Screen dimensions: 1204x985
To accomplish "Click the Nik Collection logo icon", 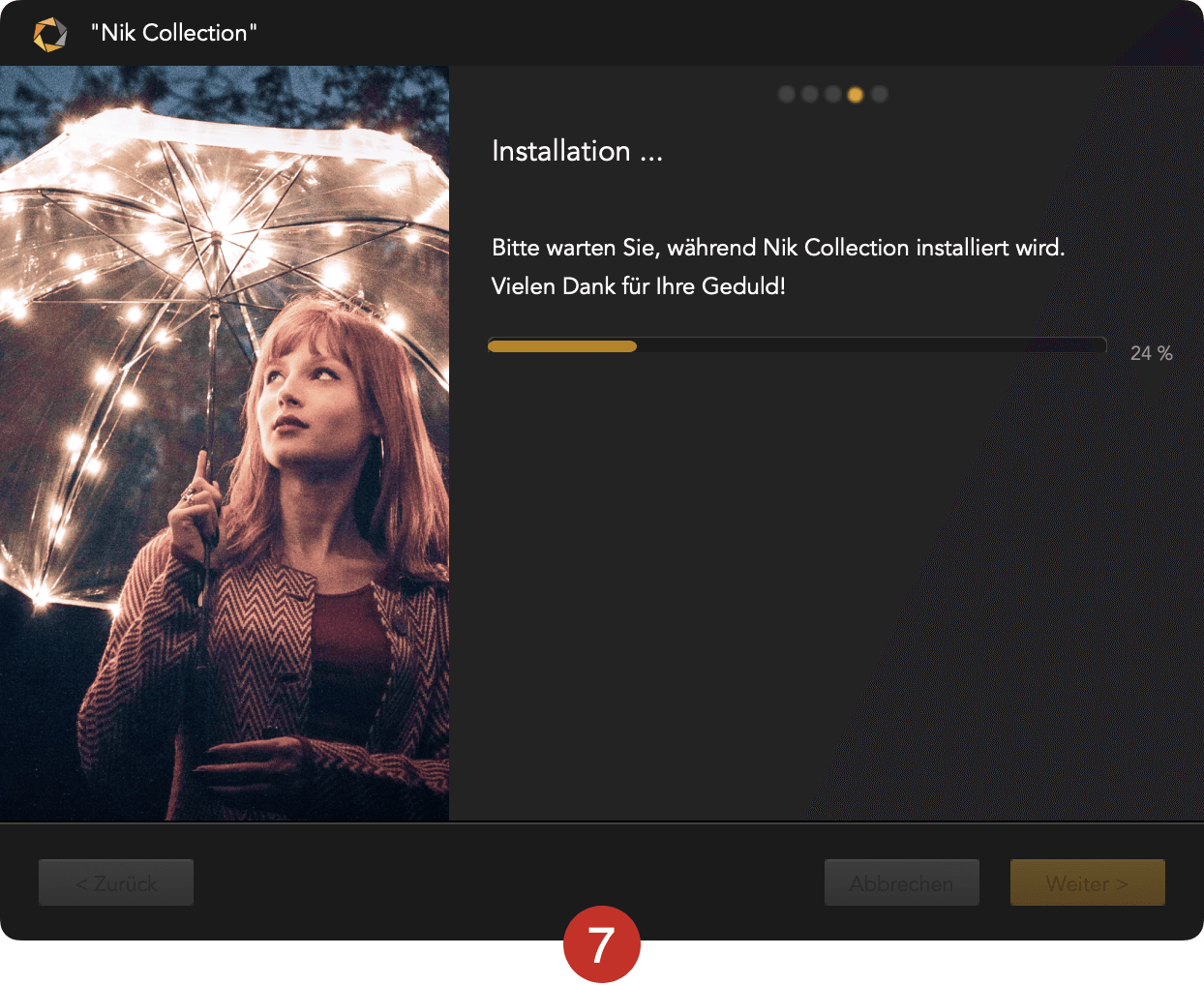I will coord(50,34).
